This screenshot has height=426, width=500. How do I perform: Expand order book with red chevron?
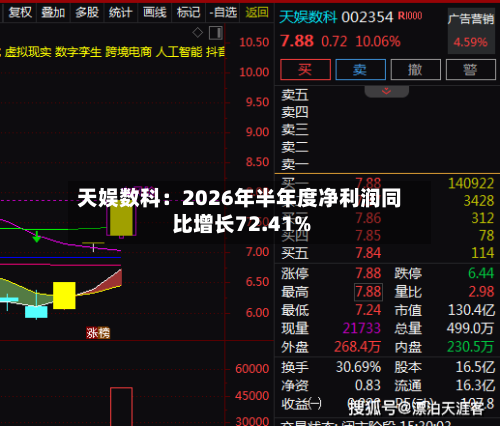point(387,91)
